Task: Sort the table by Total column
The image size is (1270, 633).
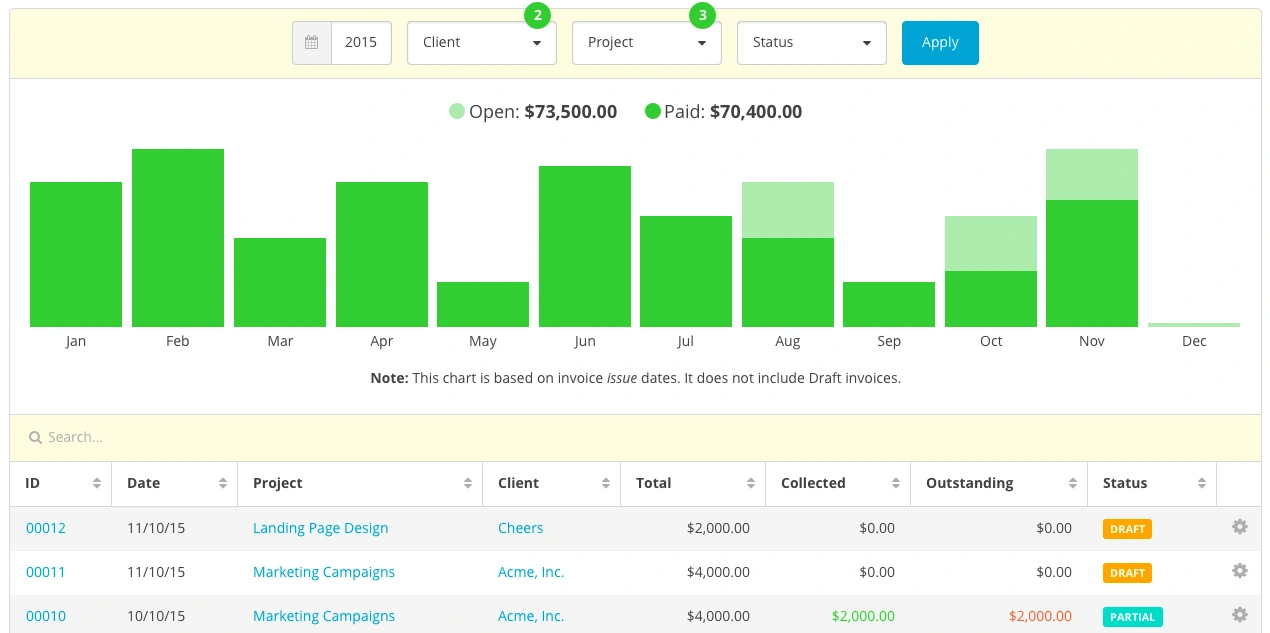Action: [x=653, y=483]
